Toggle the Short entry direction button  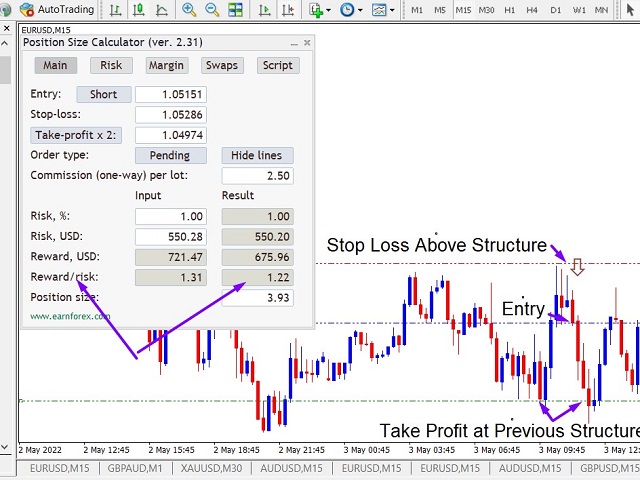(x=104, y=94)
